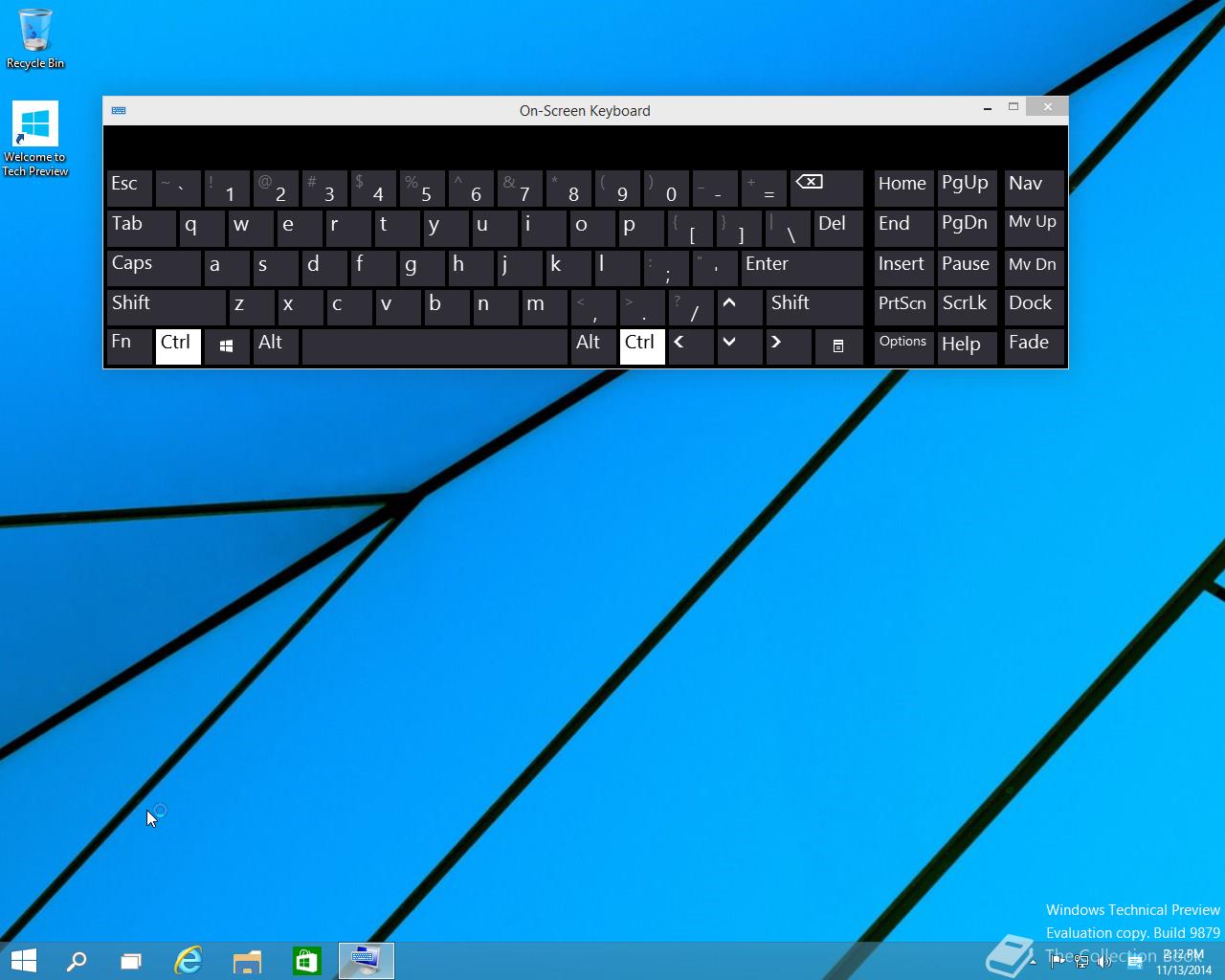Viewport: 1225px width, 980px height.
Task: Click the context menu key
Action: [838, 346]
